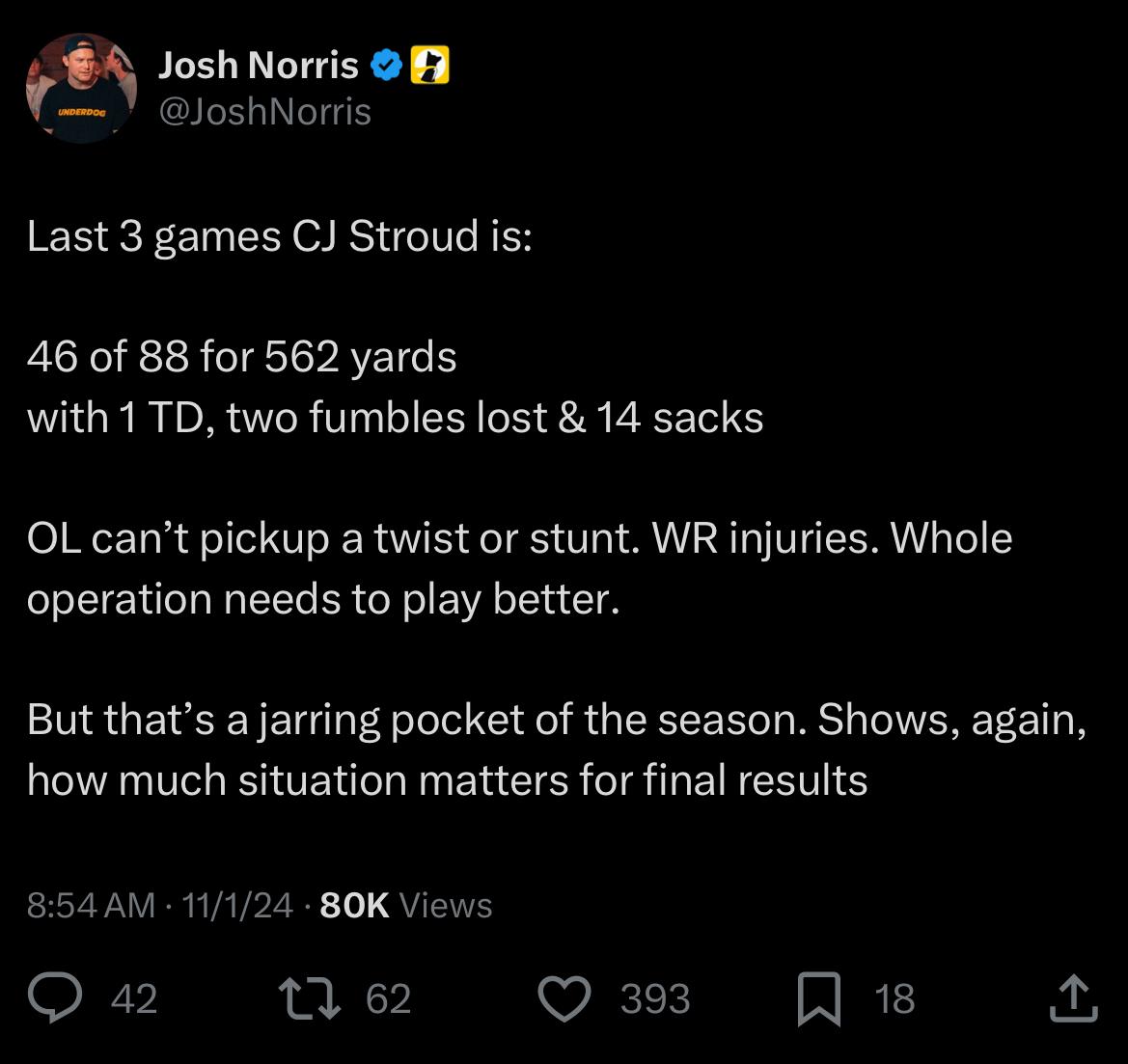1128x1064 pixels.
Task: Click the "46 of 88 for 562 yards" stat line
Action: pyautogui.click(x=242, y=357)
